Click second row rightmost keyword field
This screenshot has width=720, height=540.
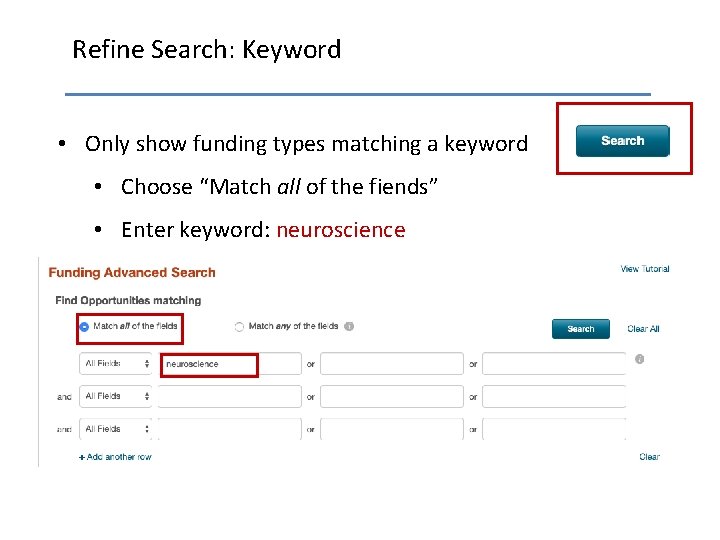(554, 396)
